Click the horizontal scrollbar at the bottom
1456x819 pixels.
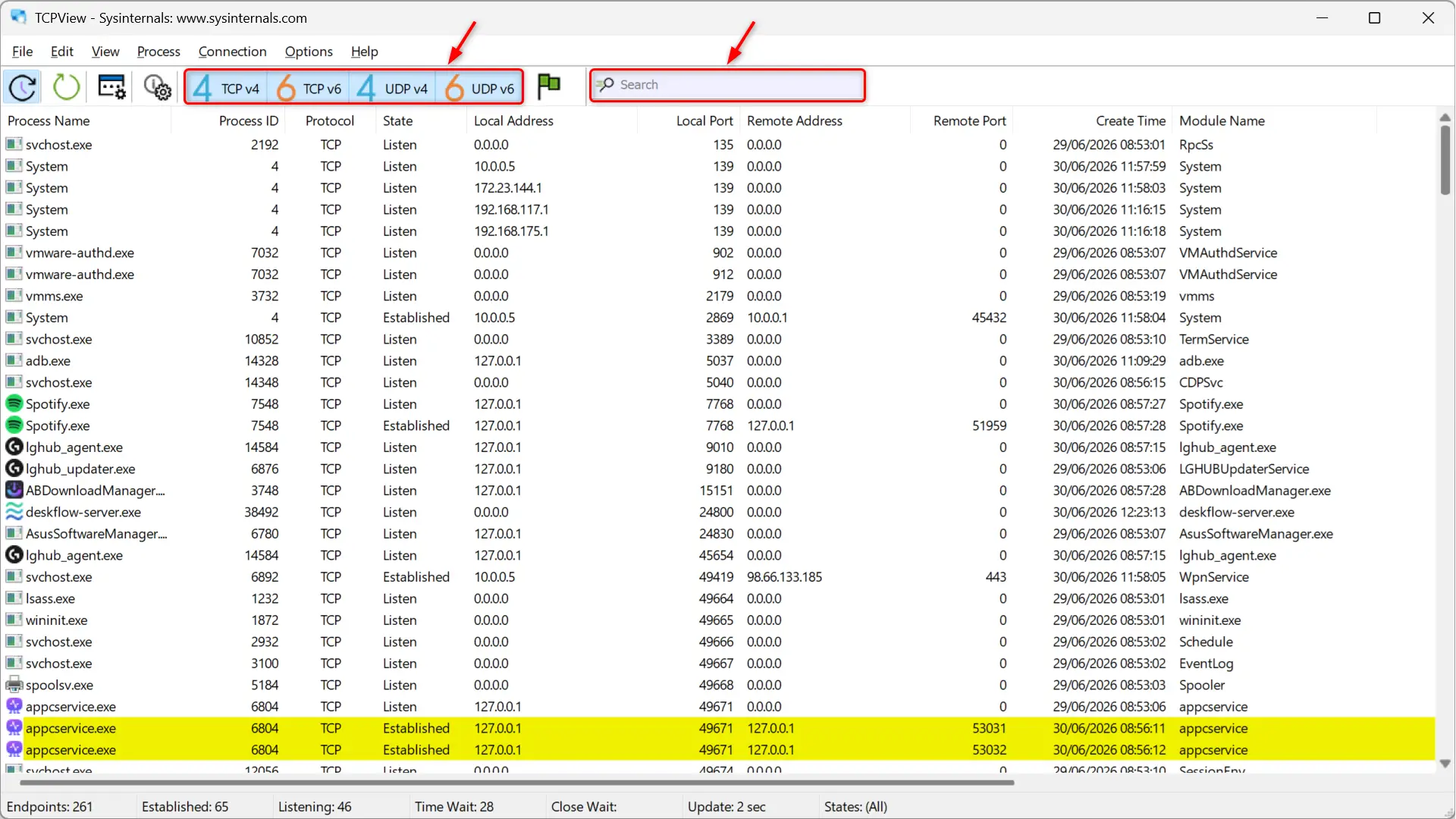[x=517, y=783]
